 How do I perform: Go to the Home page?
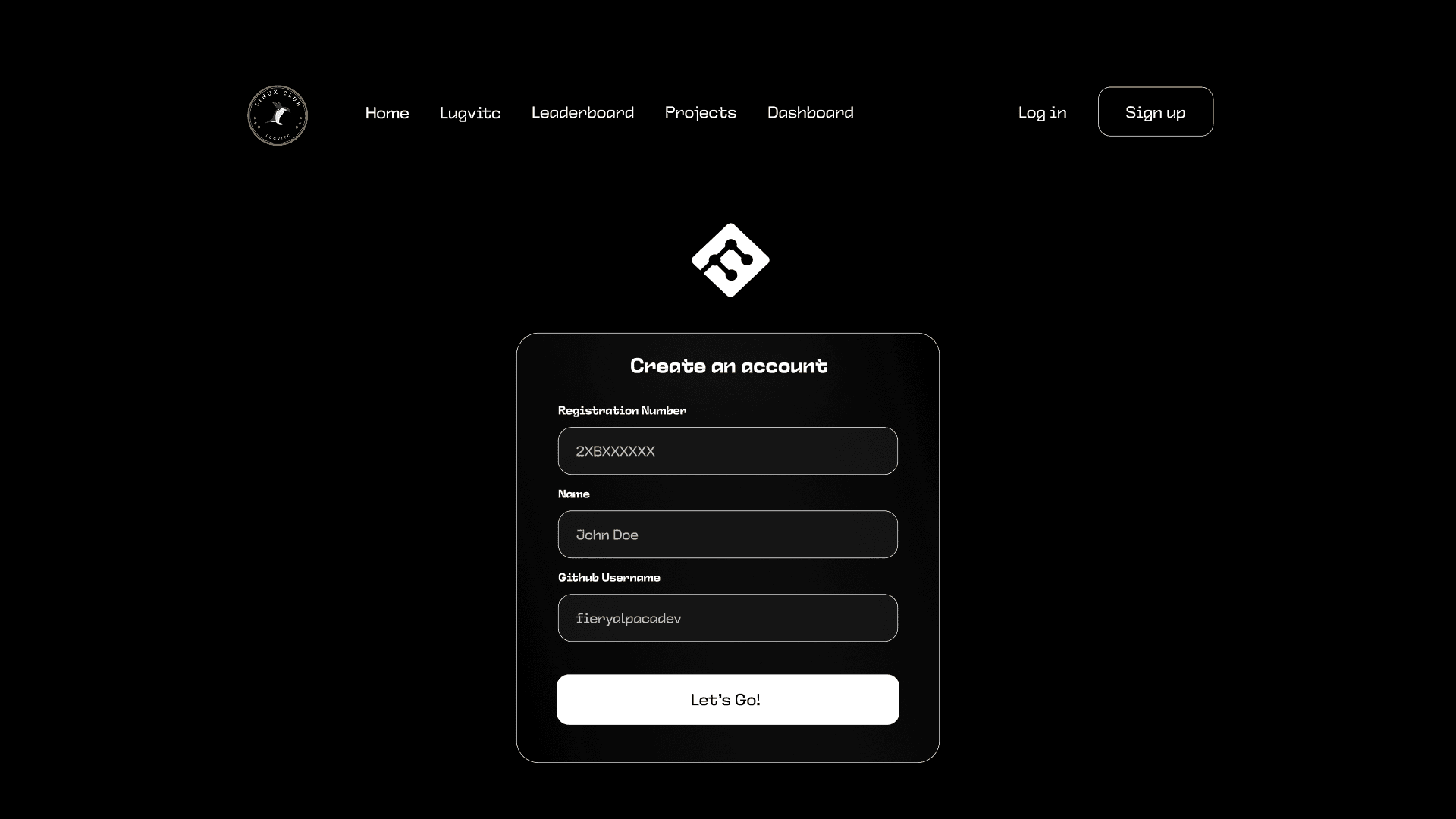point(387,113)
